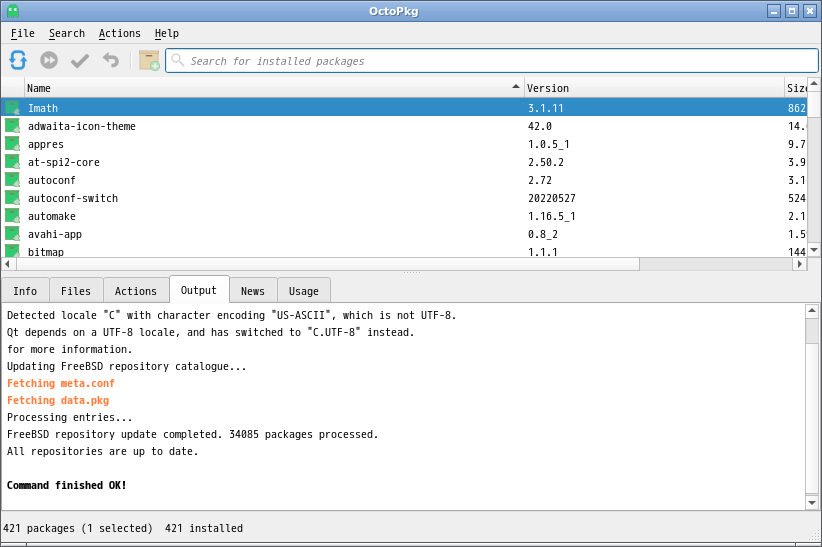Sort by the Size column header
Image resolution: width=822 pixels, height=547 pixels.
click(796, 88)
